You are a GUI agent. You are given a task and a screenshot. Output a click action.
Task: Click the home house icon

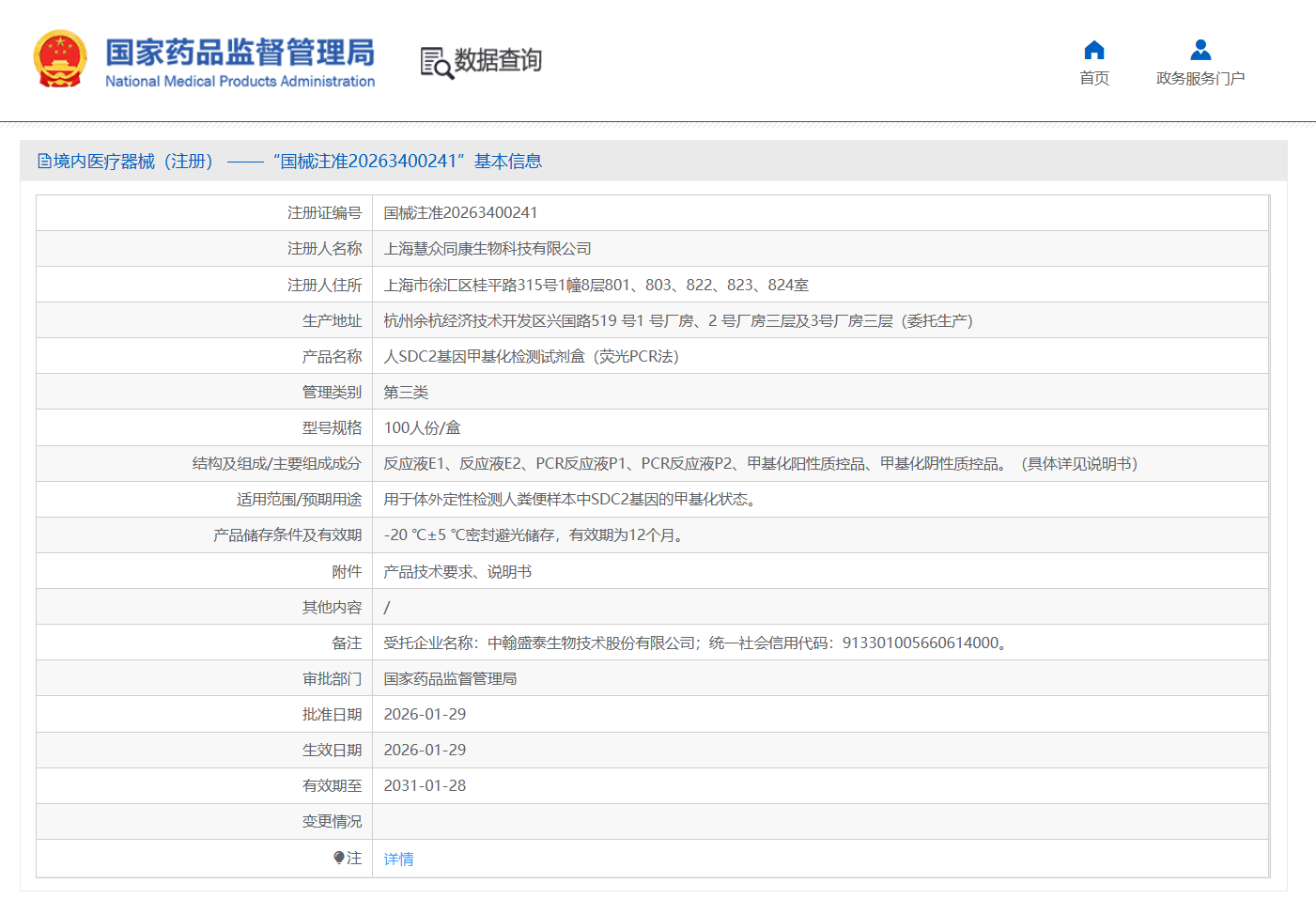[1093, 50]
